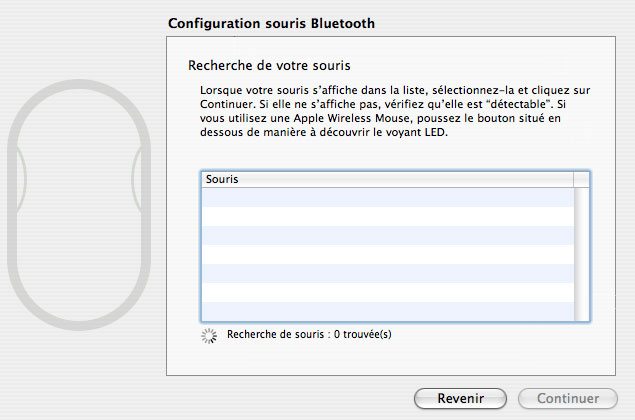The image size is (635, 420).
Task: Click the Continuer button
Action: (x=568, y=398)
